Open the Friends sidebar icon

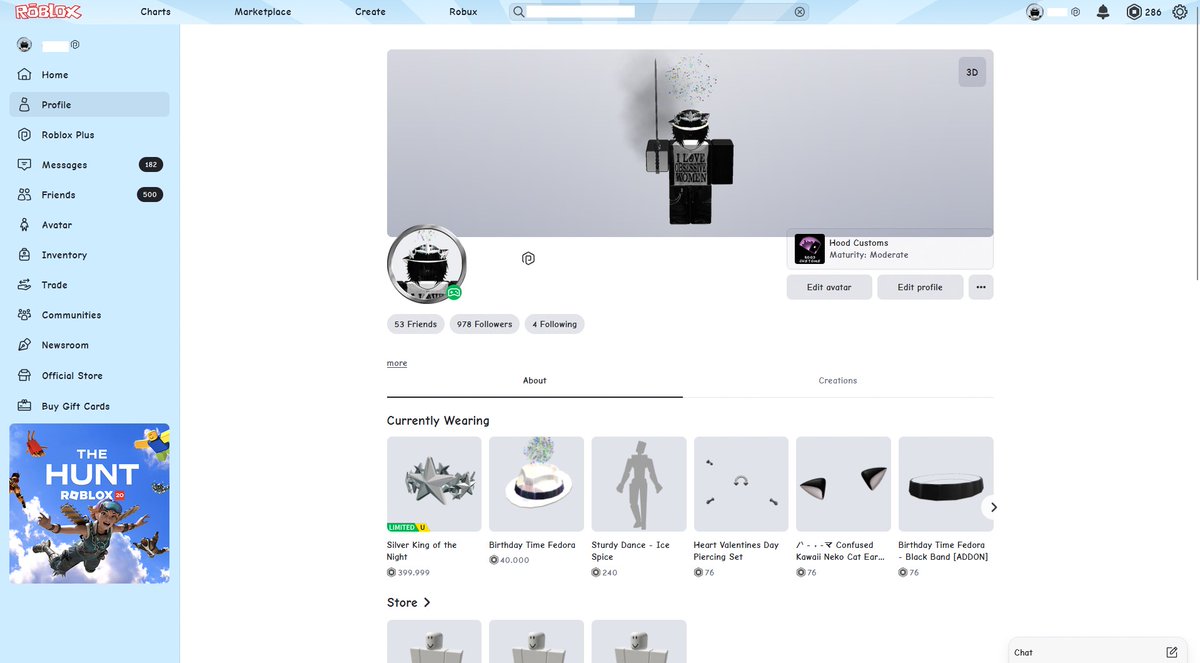[x=24, y=195]
